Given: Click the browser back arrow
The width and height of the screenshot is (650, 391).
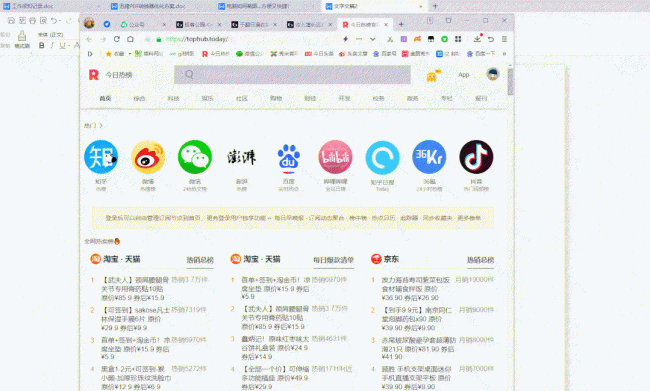Looking at the screenshot, I should coord(89,39).
